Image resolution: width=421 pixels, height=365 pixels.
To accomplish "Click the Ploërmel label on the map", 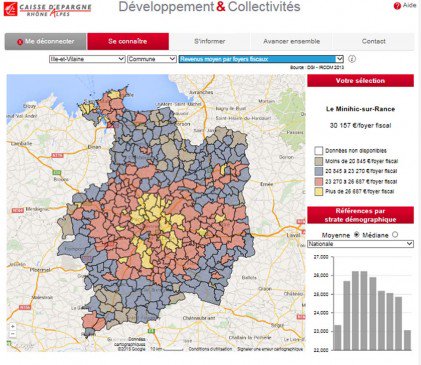I will click(x=40, y=270).
